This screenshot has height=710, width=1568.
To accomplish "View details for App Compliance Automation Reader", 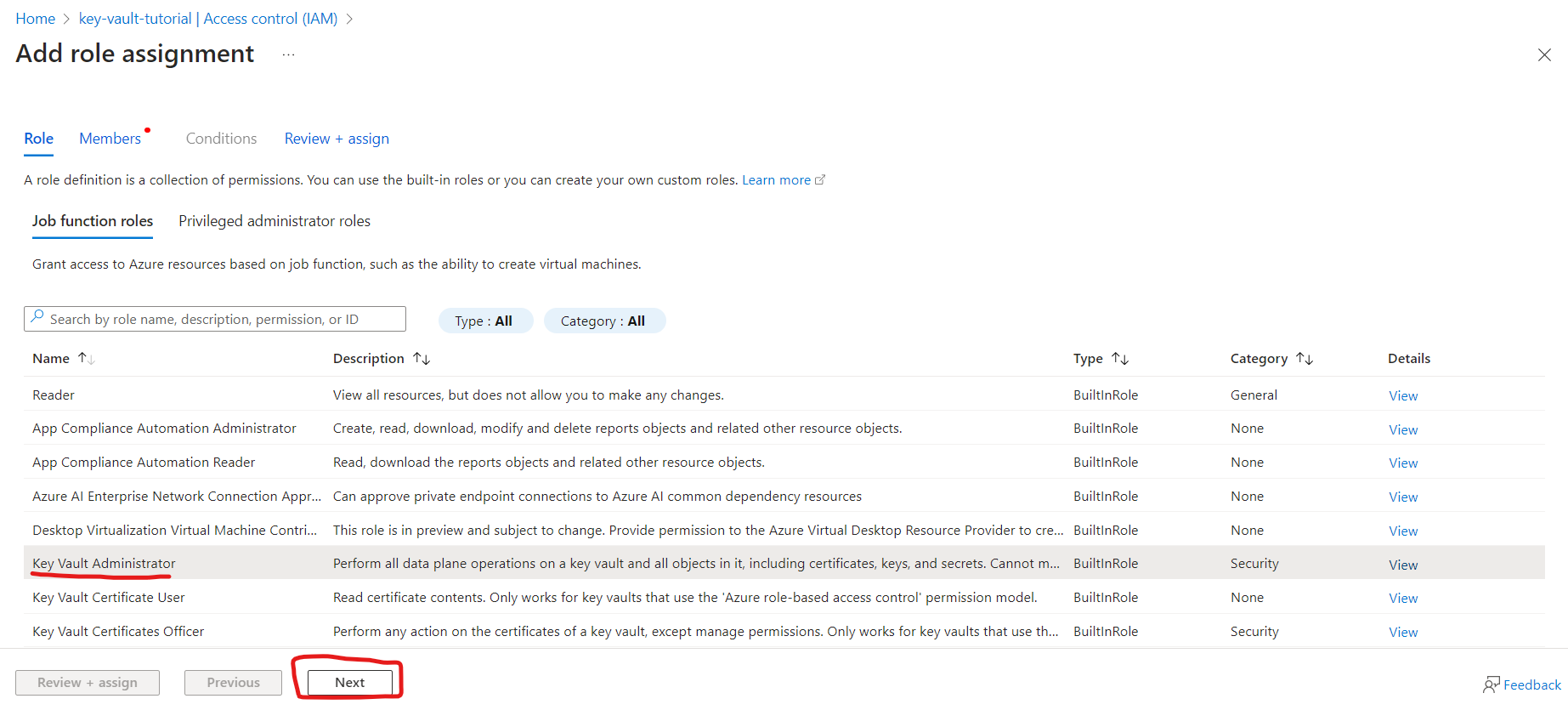I will [x=1403, y=463].
